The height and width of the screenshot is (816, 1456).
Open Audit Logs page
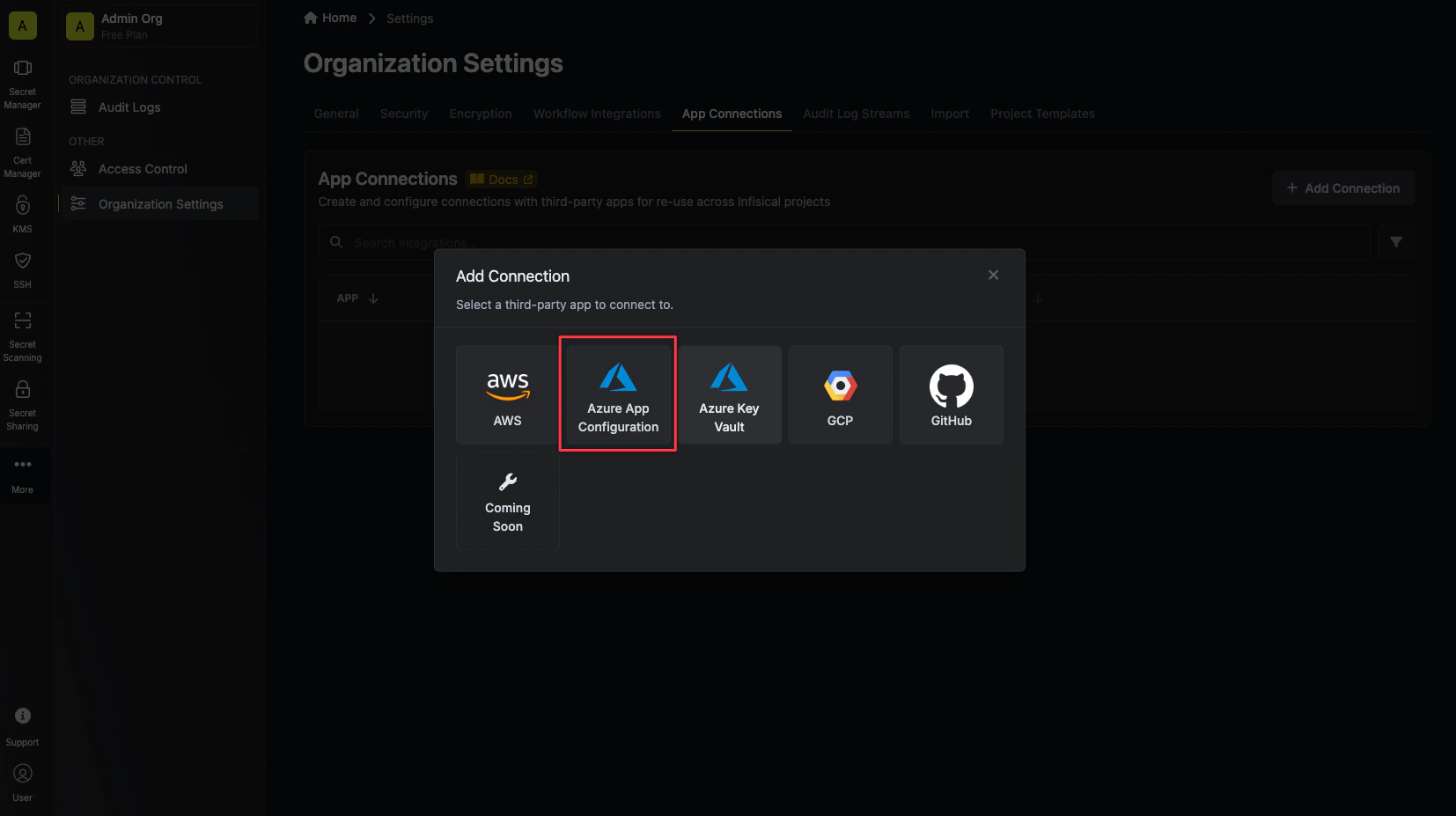point(159,107)
